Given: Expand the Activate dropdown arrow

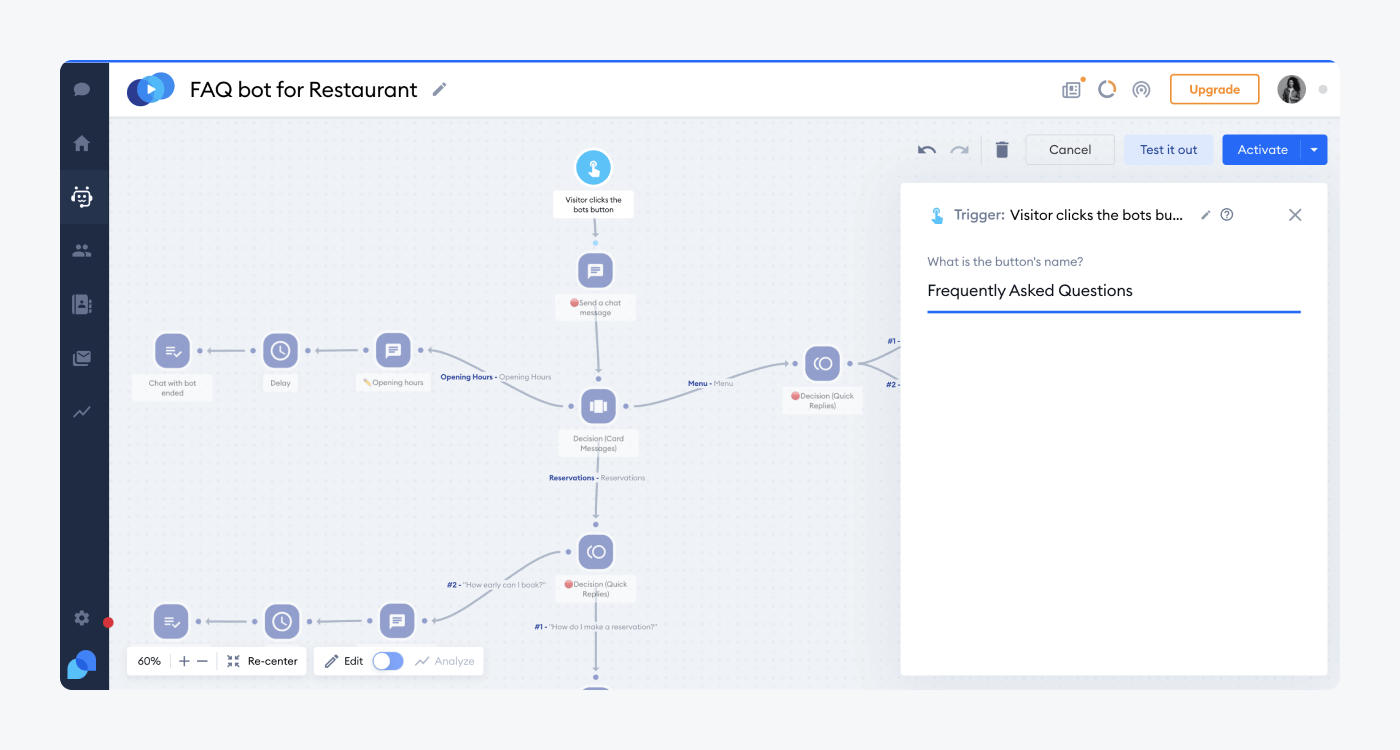Looking at the screenshot, I should coord(1314,150).
